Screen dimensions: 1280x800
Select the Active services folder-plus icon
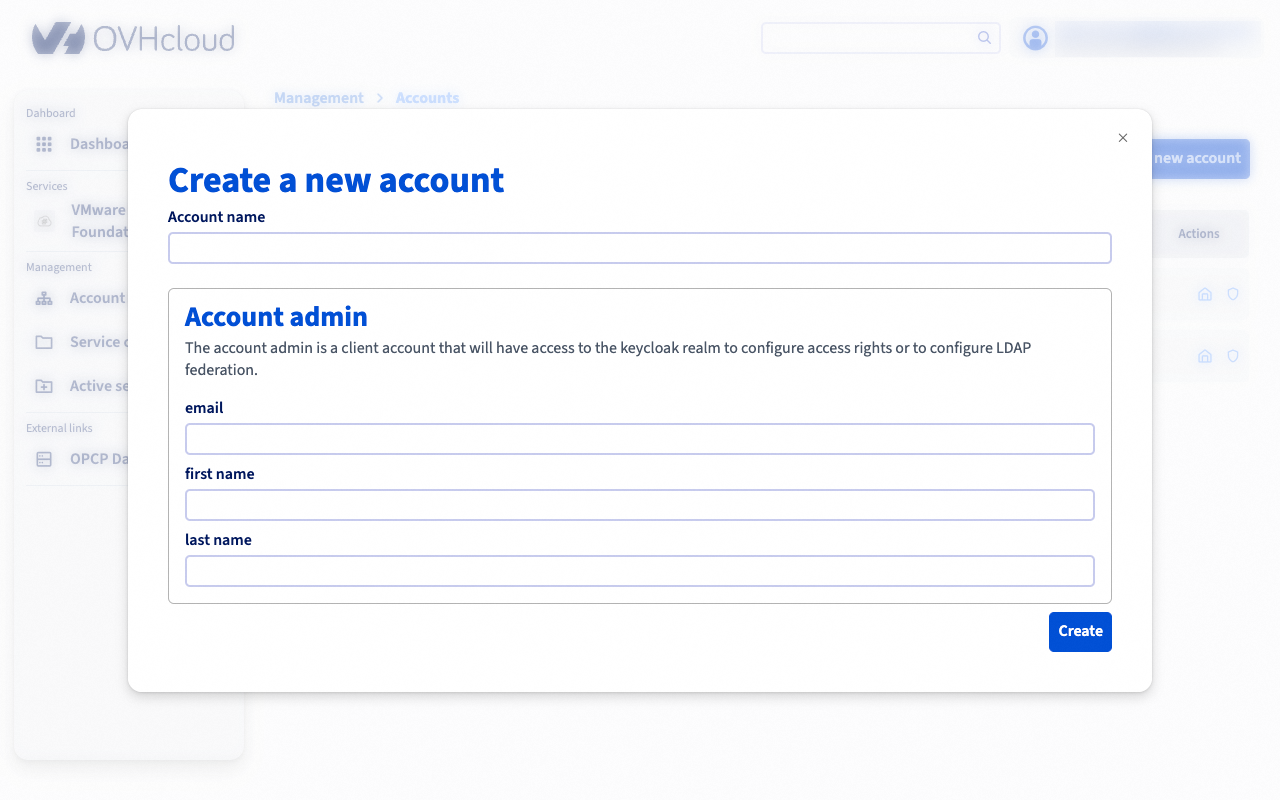(44, 386)
